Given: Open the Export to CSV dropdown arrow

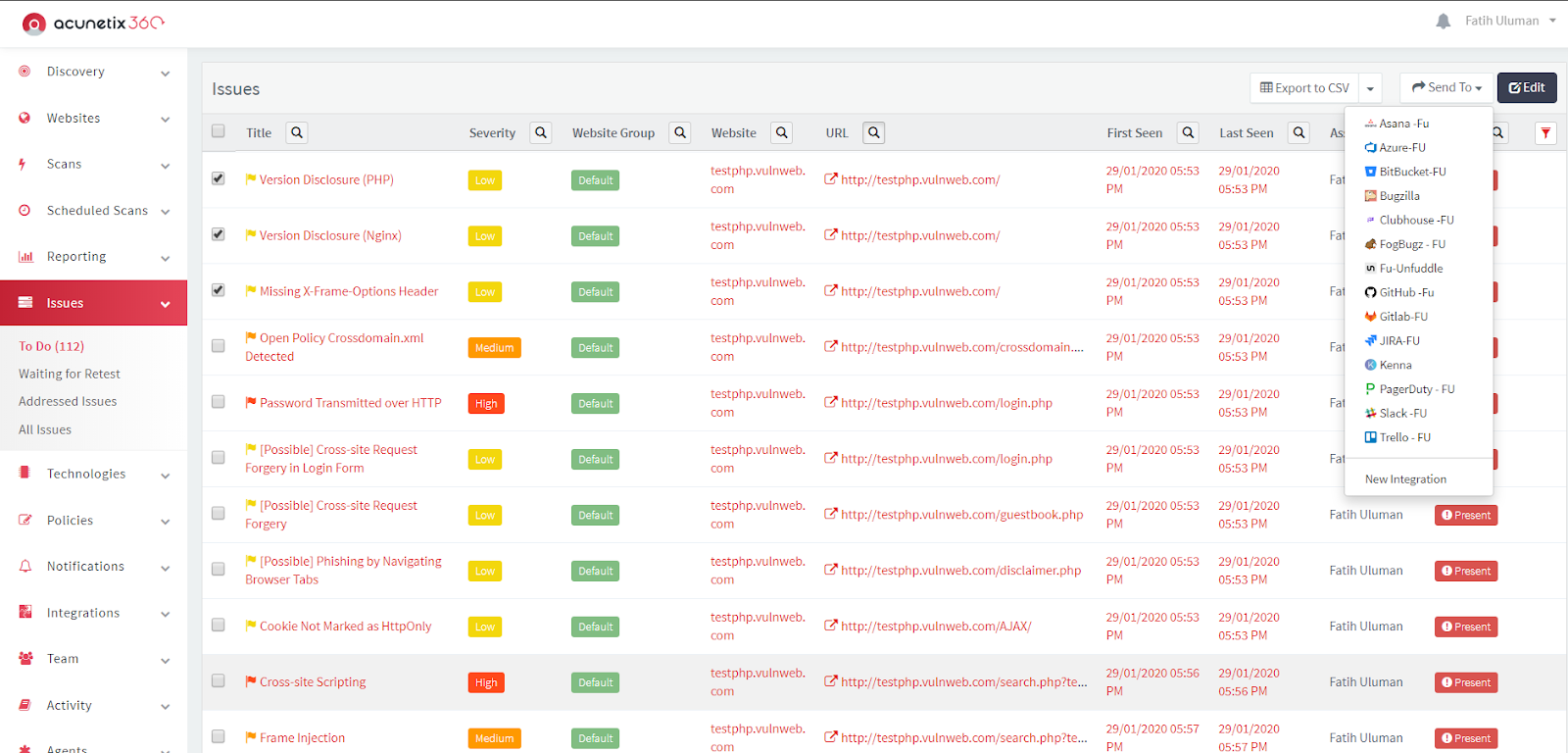Looking at the screenshot, I should coord(1370,88).
